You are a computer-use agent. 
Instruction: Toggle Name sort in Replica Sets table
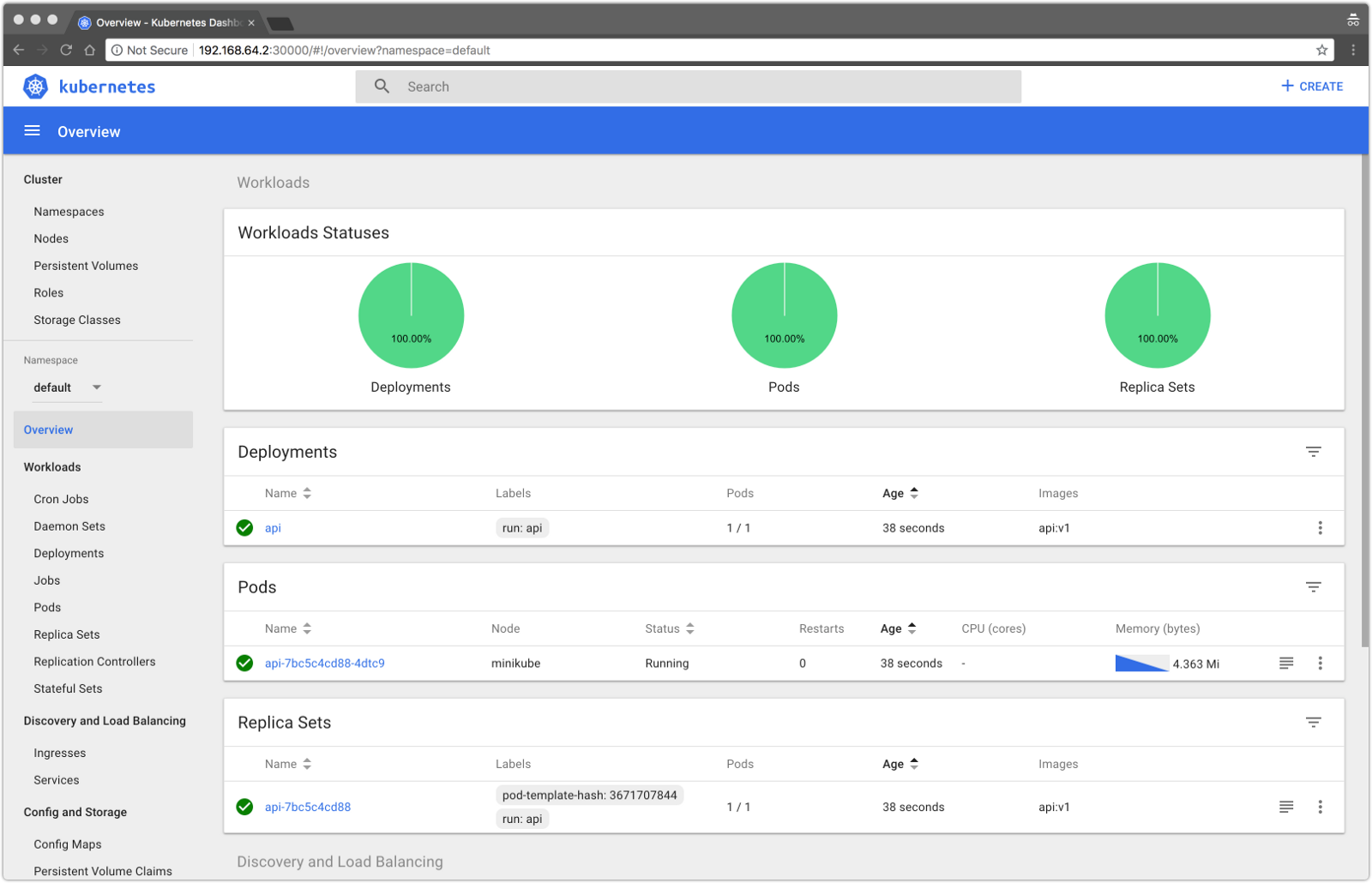[287, 764]
